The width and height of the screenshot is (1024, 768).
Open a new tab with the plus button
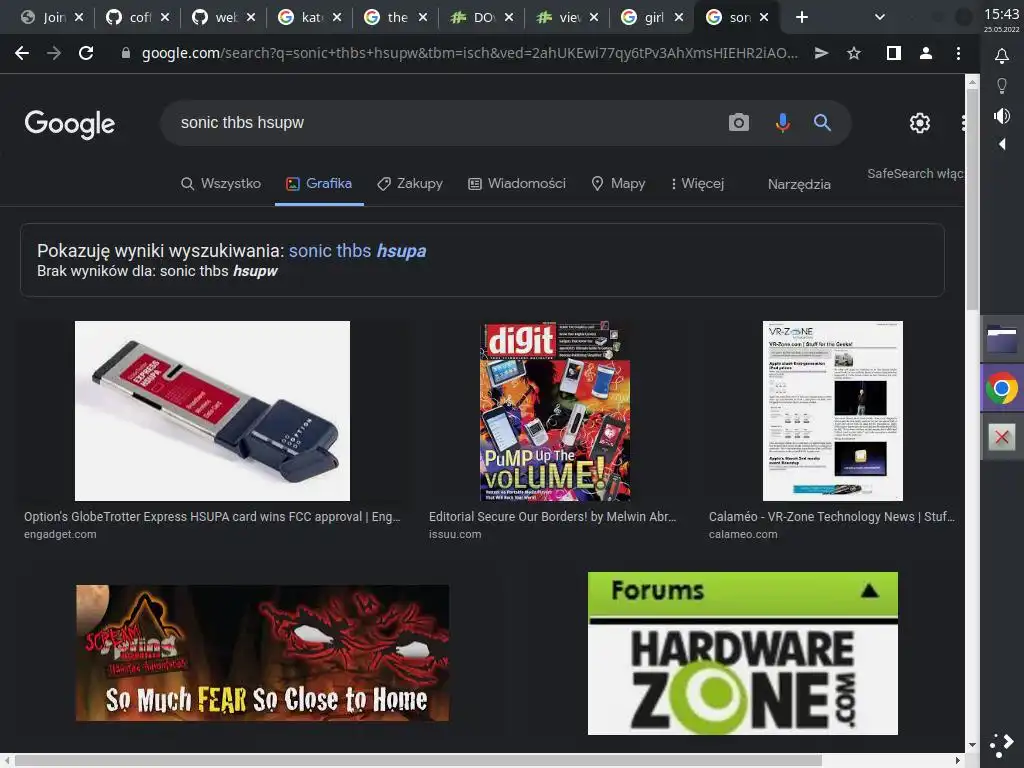coord(802,18)
